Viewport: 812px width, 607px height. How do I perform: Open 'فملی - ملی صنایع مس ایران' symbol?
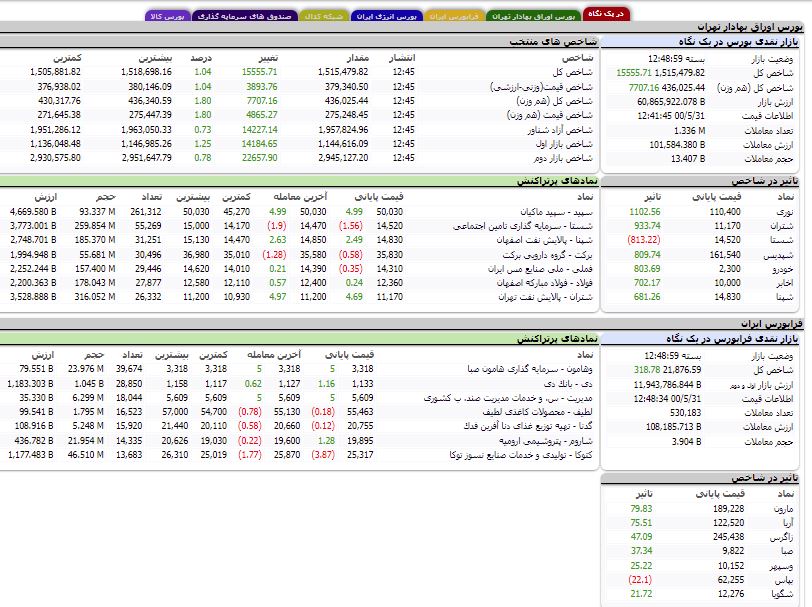pos(540,269)
